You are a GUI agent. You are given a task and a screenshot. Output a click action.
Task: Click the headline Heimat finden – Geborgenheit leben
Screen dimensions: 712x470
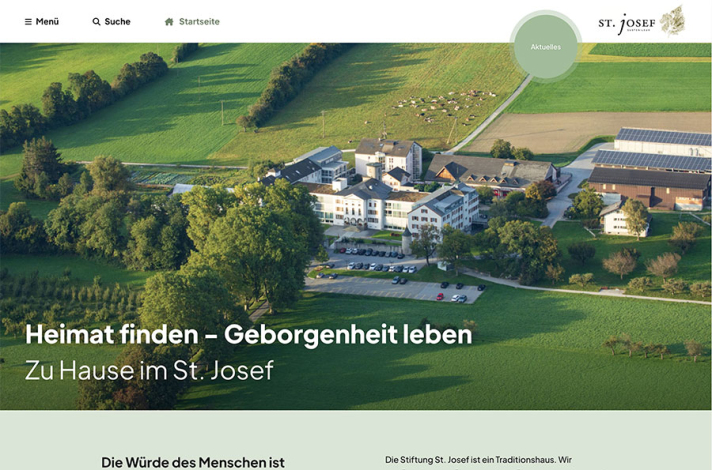pyautogui.click(x=248, y=334)
